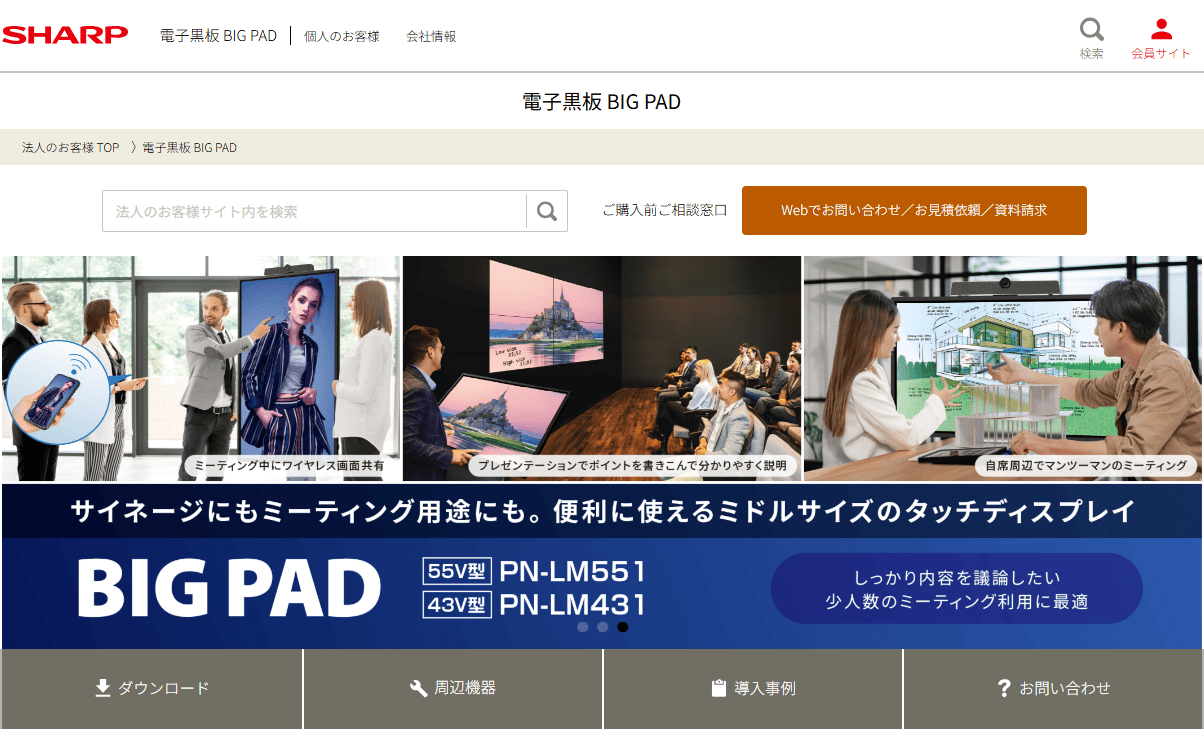The height and width of the screenshot is (729, 1204).
Task: Click the サイネージにもミーティング用途にも headline
Action: (x=602, y=512)
